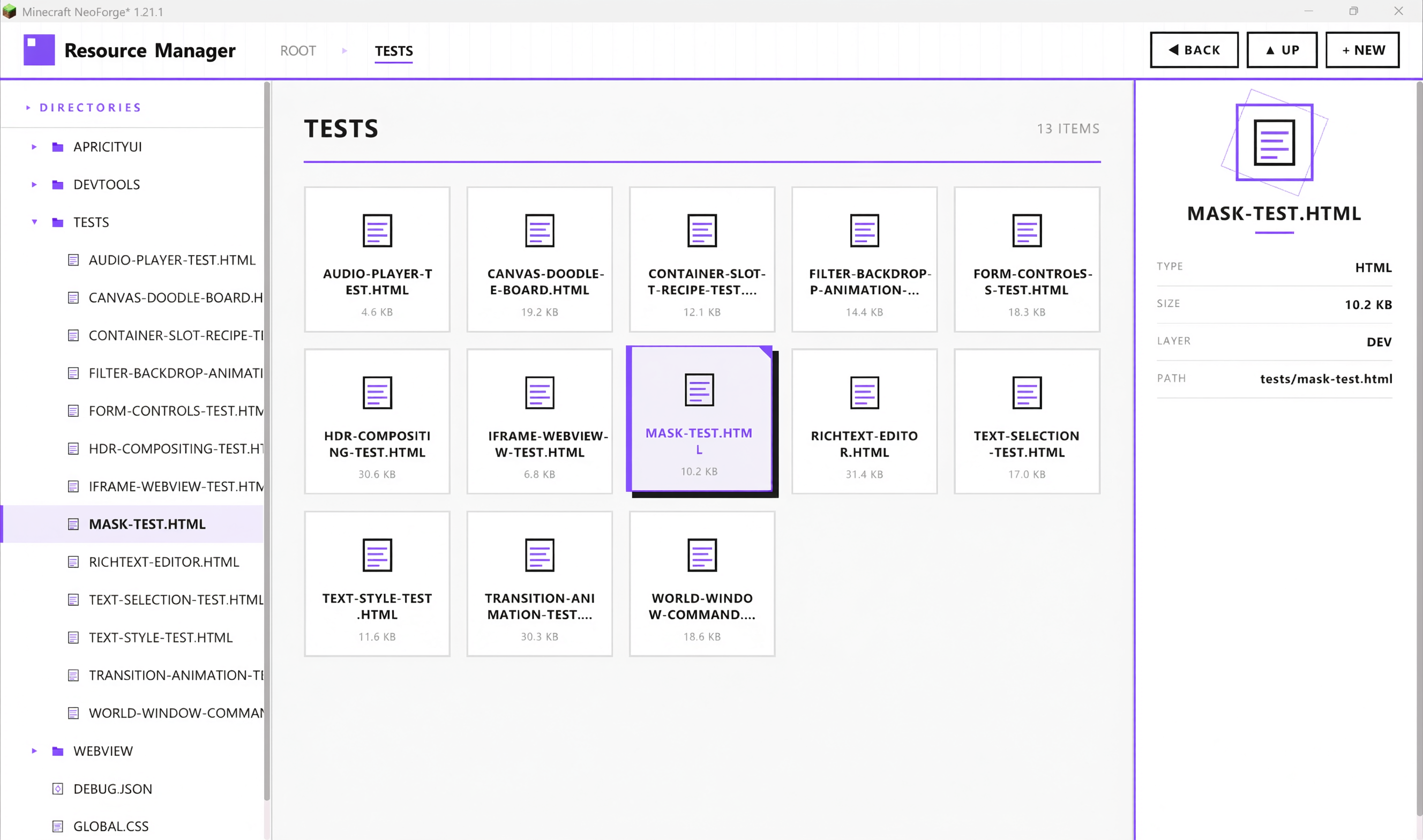Click the document icon on the CANVAS-DOODLE-BOARD.HTML card
This screenshot has width=1423, height=840.
click(x=540, y=230)
